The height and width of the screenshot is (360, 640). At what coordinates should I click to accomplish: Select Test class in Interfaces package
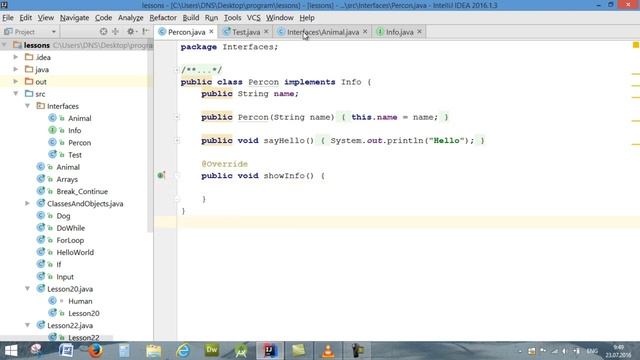point(75,155)
